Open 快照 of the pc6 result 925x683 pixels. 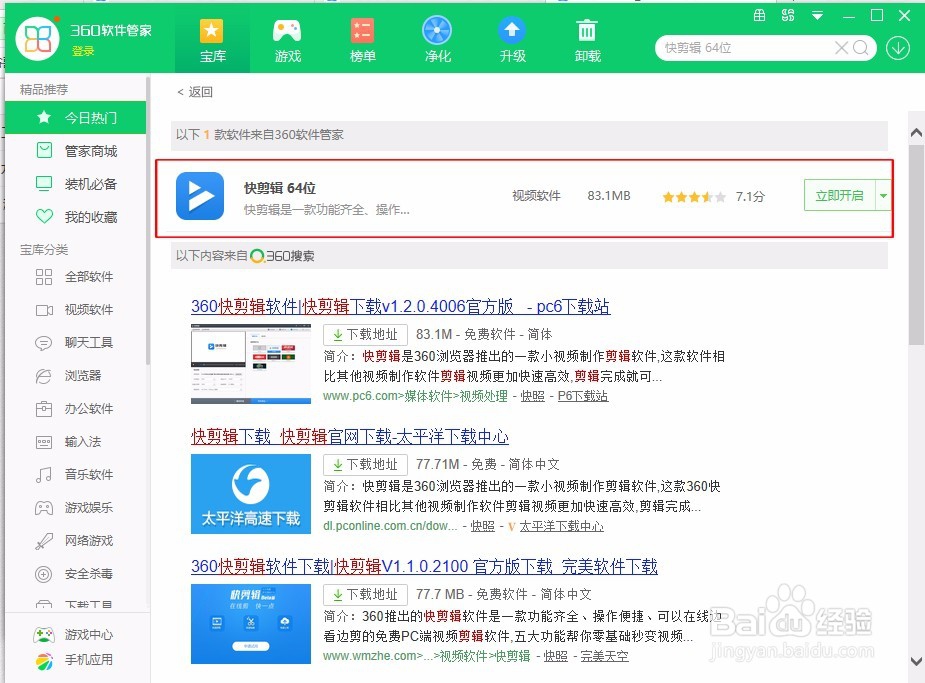click(x=532, y=396)
